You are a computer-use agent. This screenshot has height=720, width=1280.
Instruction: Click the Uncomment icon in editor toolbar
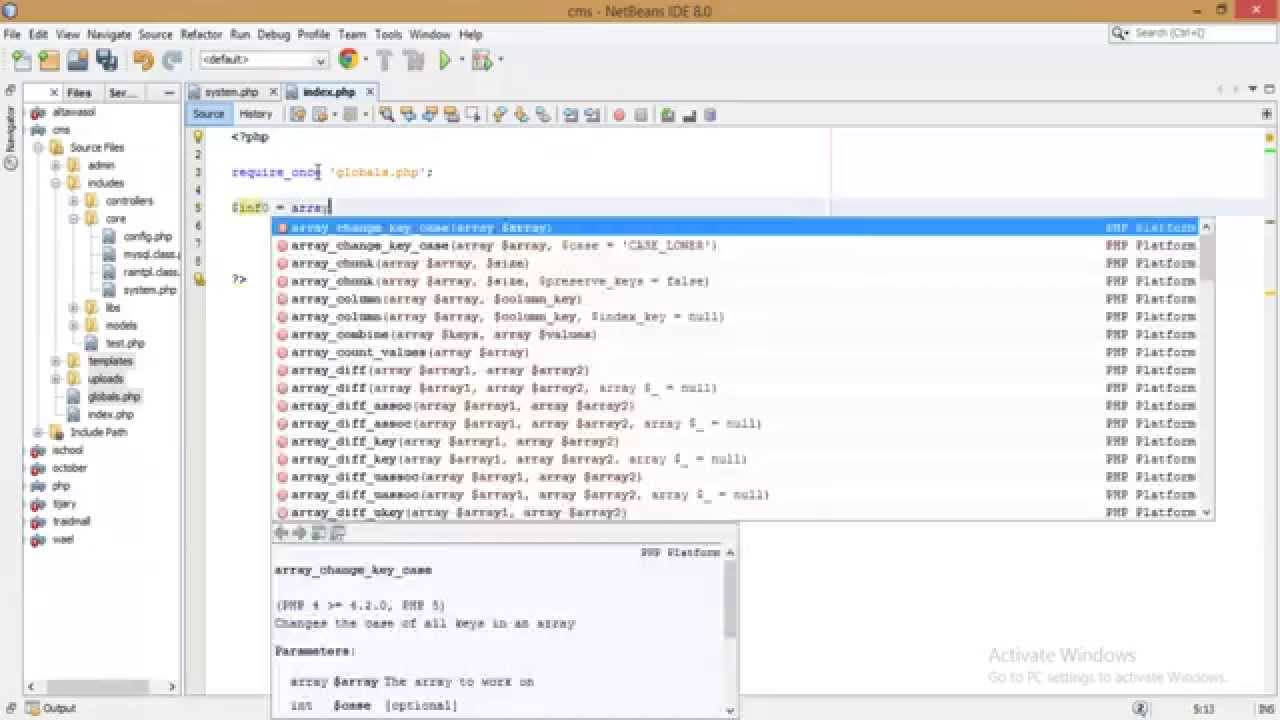pos(689,115)
